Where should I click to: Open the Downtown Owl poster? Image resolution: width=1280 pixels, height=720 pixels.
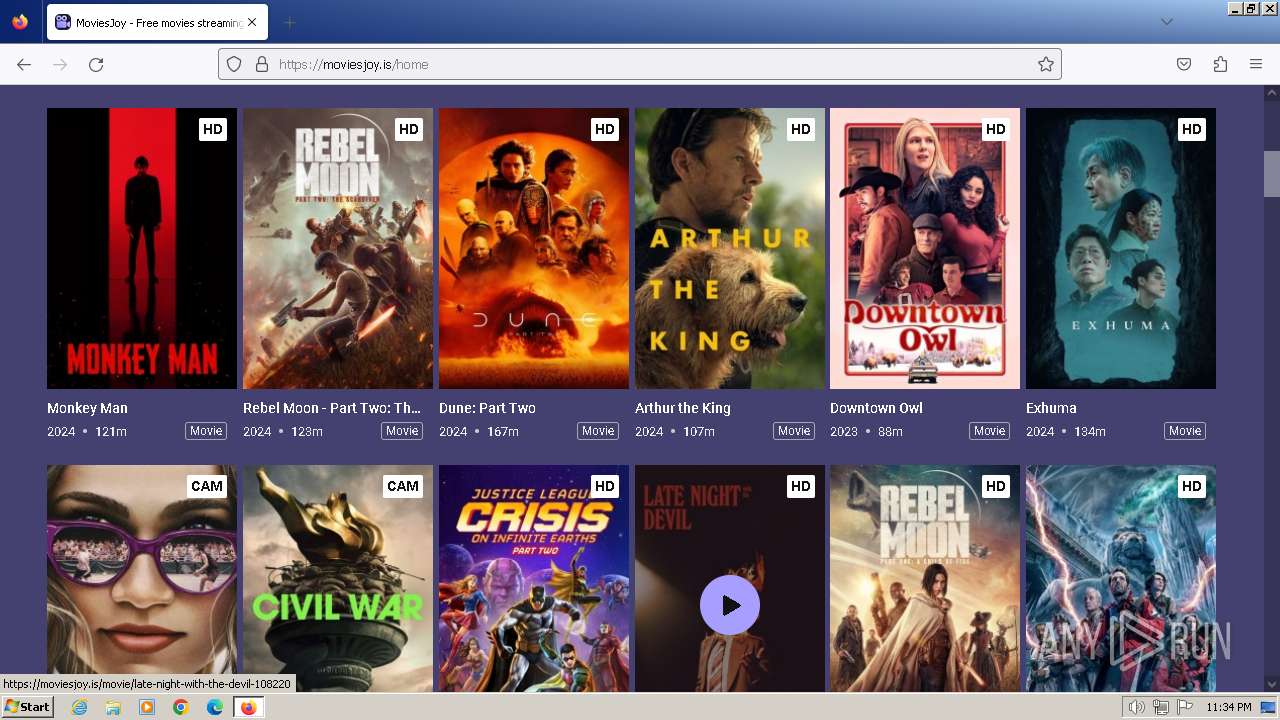click(925, 248)
